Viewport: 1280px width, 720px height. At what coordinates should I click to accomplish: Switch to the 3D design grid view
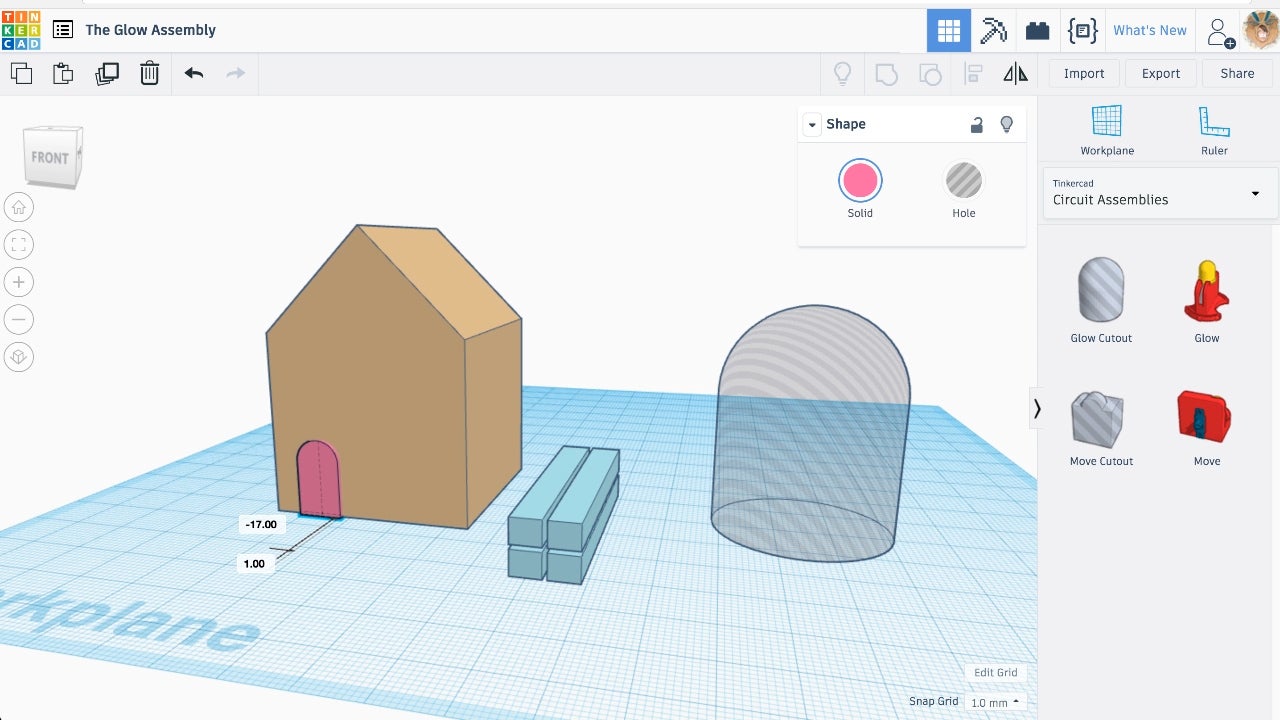(x=949, y=30)
